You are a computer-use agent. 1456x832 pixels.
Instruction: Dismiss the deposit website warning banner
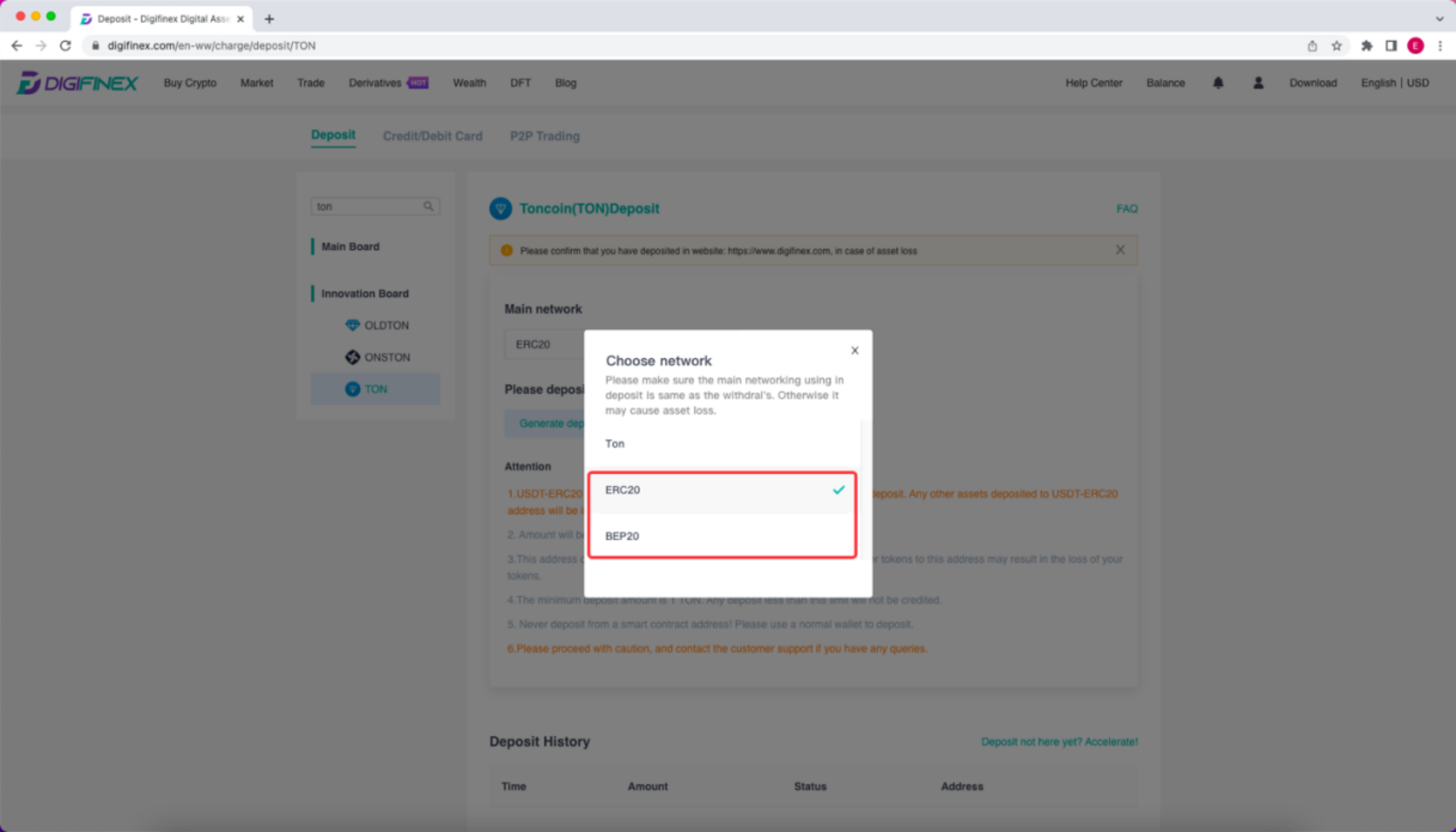coord(1120,250)
